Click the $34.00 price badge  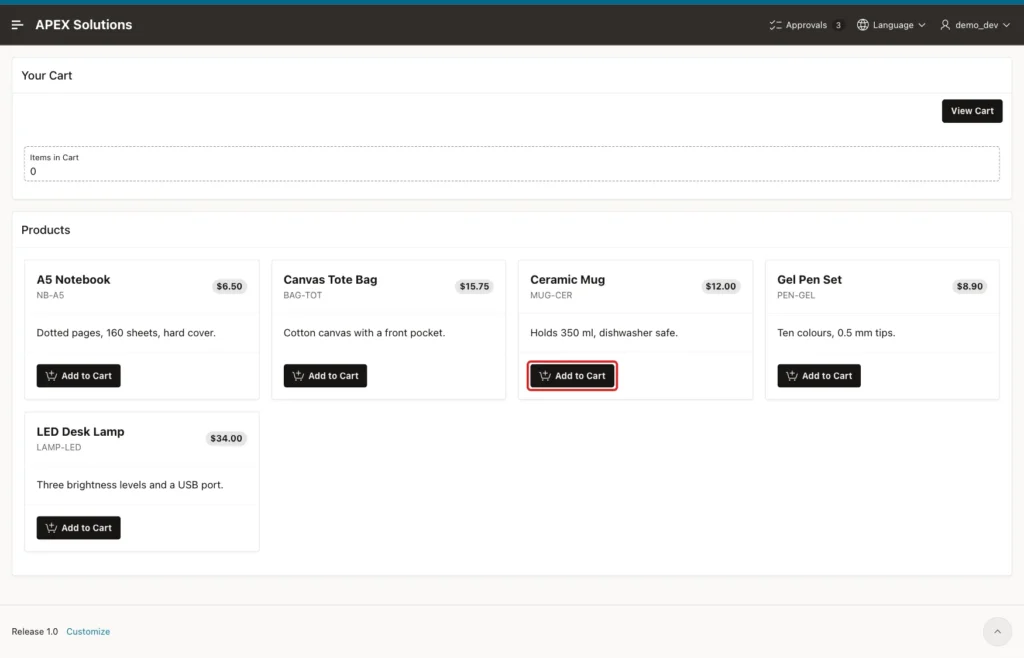[x=226, y=438]
